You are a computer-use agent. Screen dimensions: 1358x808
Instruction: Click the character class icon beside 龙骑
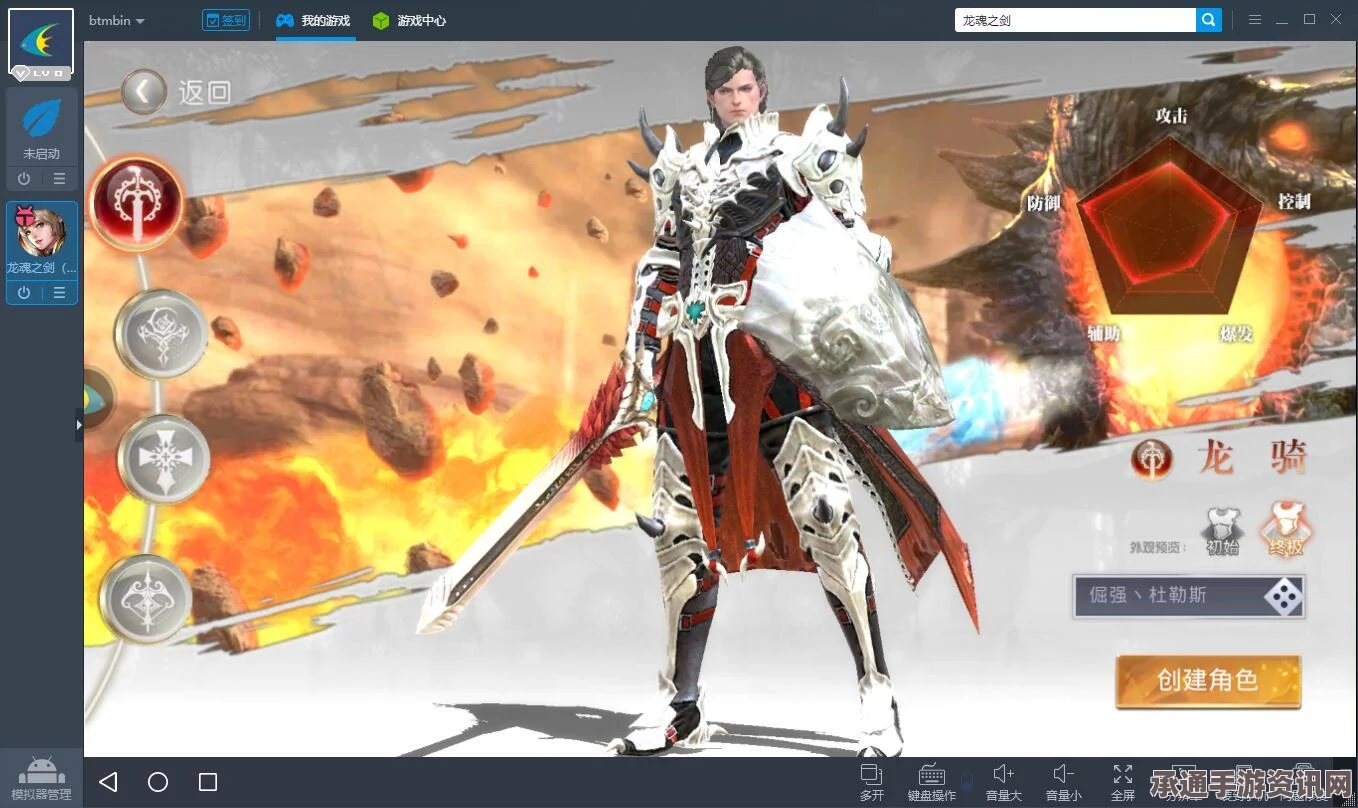point(1152,460)
